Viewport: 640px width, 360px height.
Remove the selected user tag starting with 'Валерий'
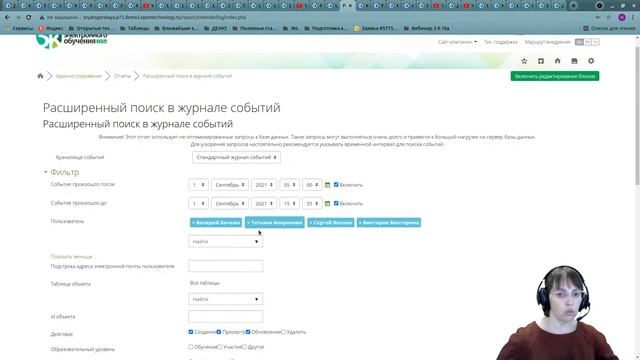[x=216, y=222]
